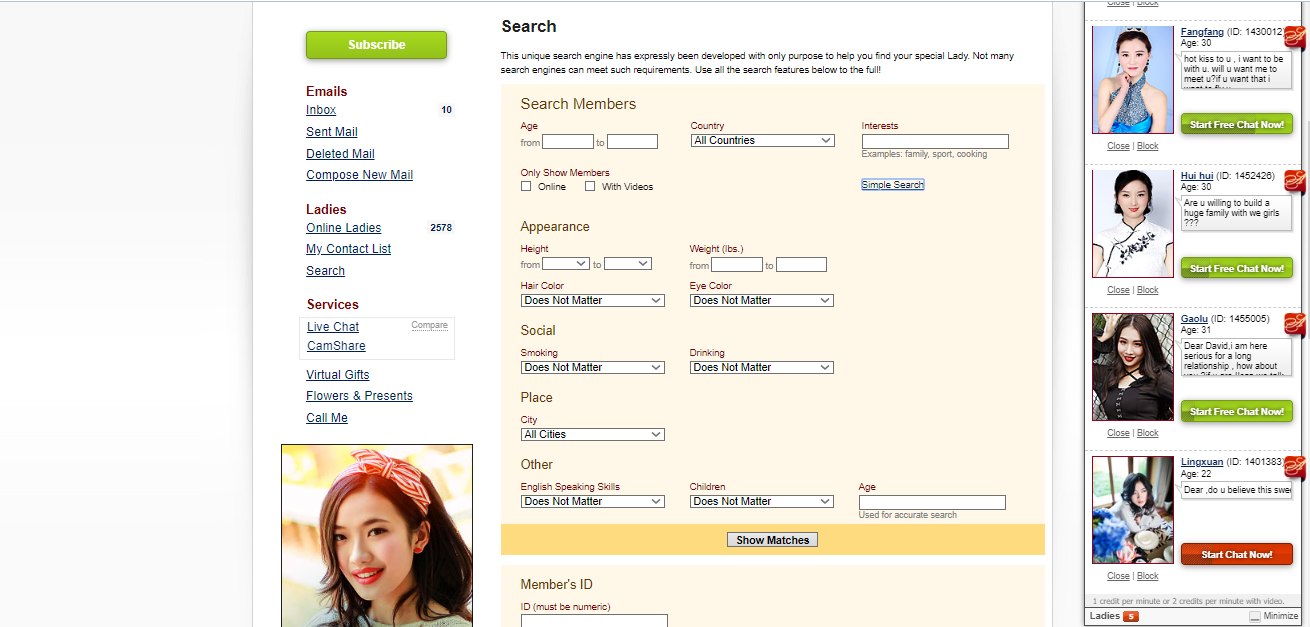Click the Weight to input field

point(801,265)
